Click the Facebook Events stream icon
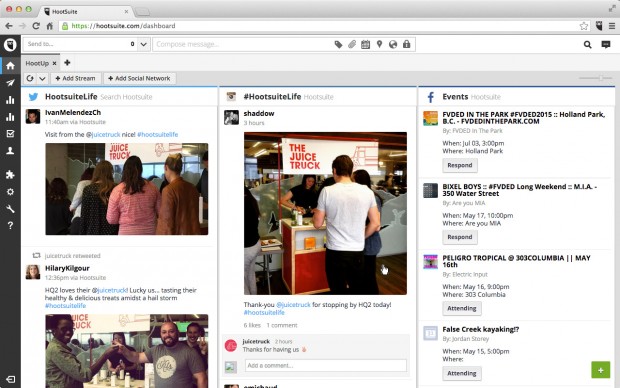 click(431, 97)
